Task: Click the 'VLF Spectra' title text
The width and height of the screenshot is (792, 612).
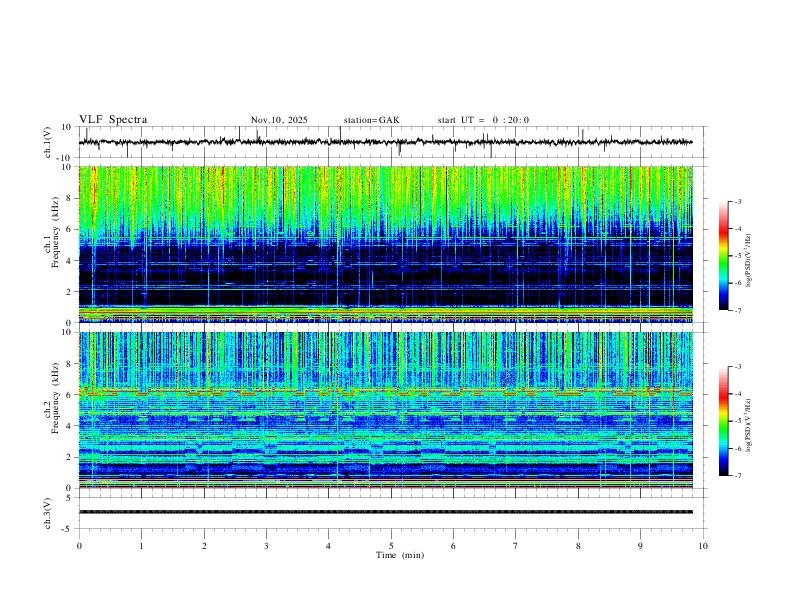Action: point(113,119)
